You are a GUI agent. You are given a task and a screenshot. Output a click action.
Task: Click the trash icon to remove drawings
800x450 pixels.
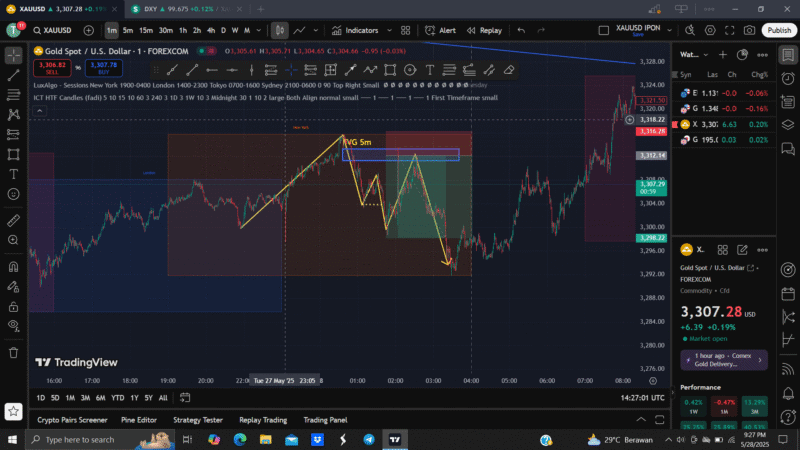(14, 351)
